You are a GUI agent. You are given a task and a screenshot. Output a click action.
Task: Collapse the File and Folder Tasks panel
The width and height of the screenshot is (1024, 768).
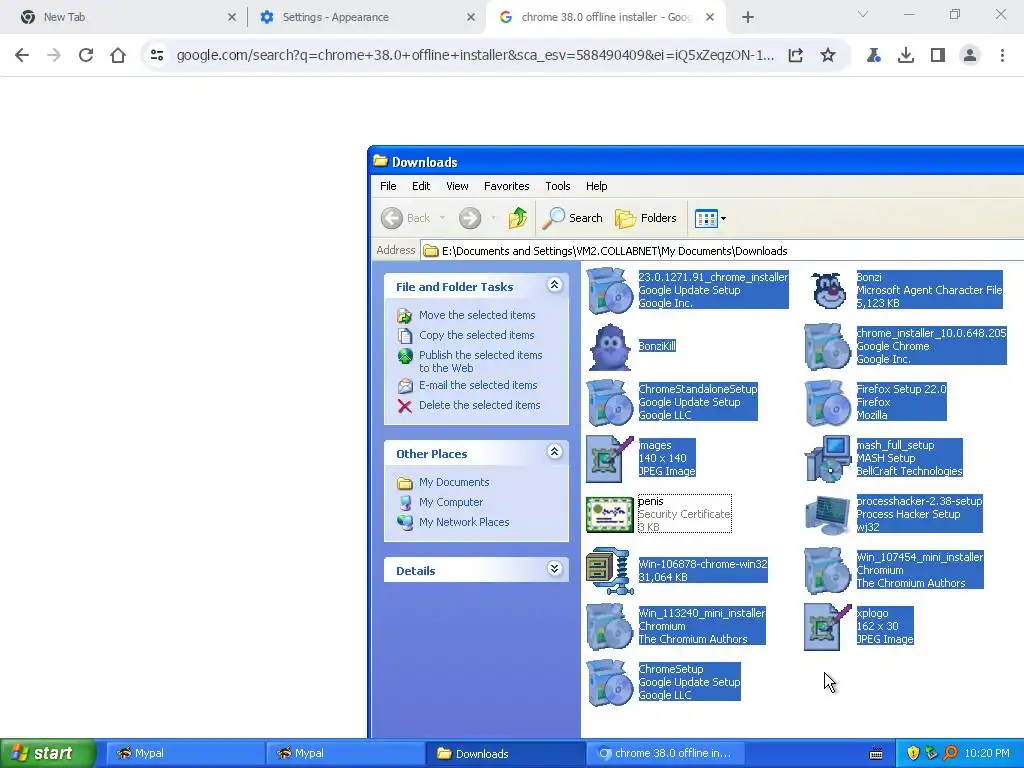pos(554,285)
